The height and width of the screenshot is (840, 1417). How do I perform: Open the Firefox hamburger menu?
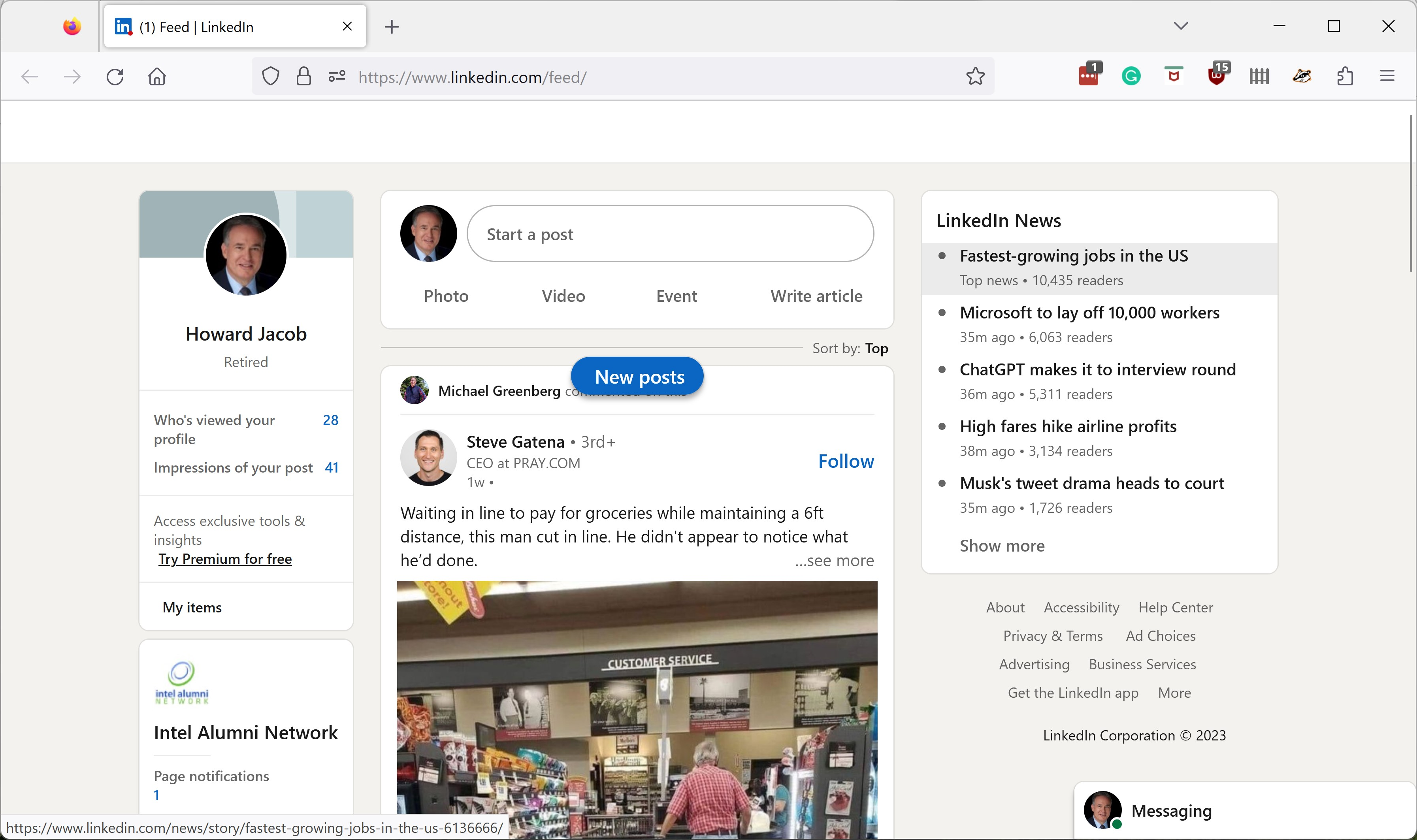click(x=1387, y=76)
